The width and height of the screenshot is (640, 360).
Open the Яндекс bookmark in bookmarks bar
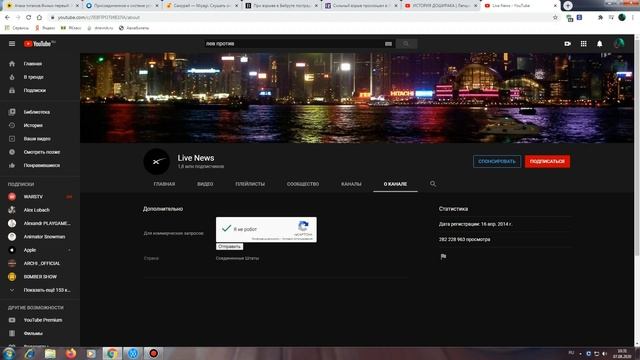pos(45,28)
